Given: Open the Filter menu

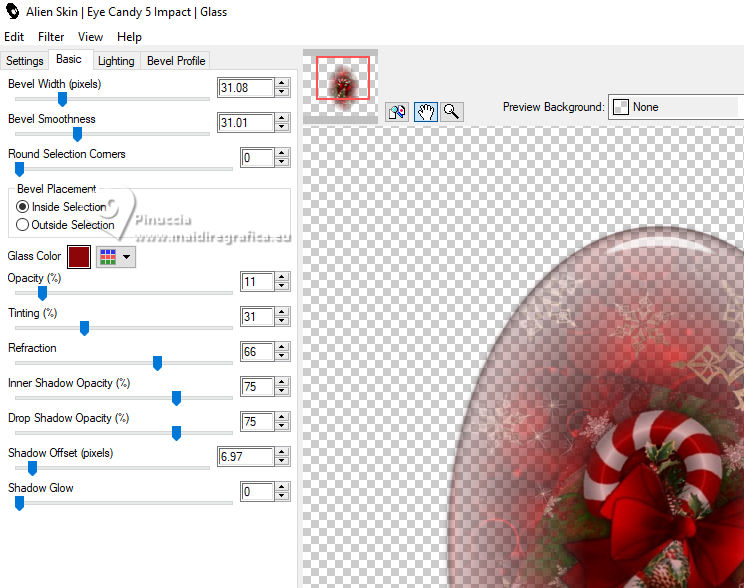Looking at the screenshot, I should point(51,37).
